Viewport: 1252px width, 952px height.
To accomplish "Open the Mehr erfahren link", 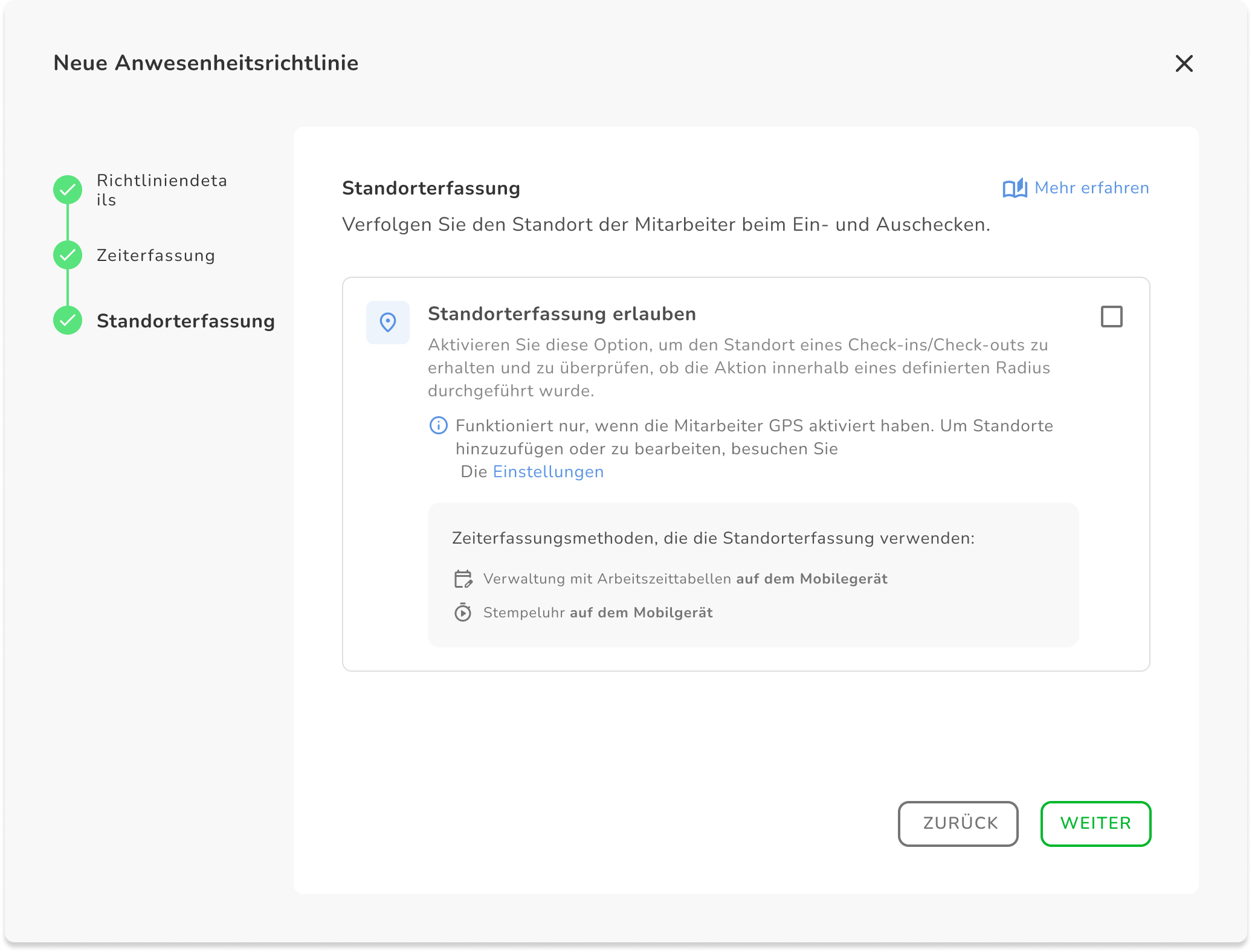I will tap(1091, 188).
